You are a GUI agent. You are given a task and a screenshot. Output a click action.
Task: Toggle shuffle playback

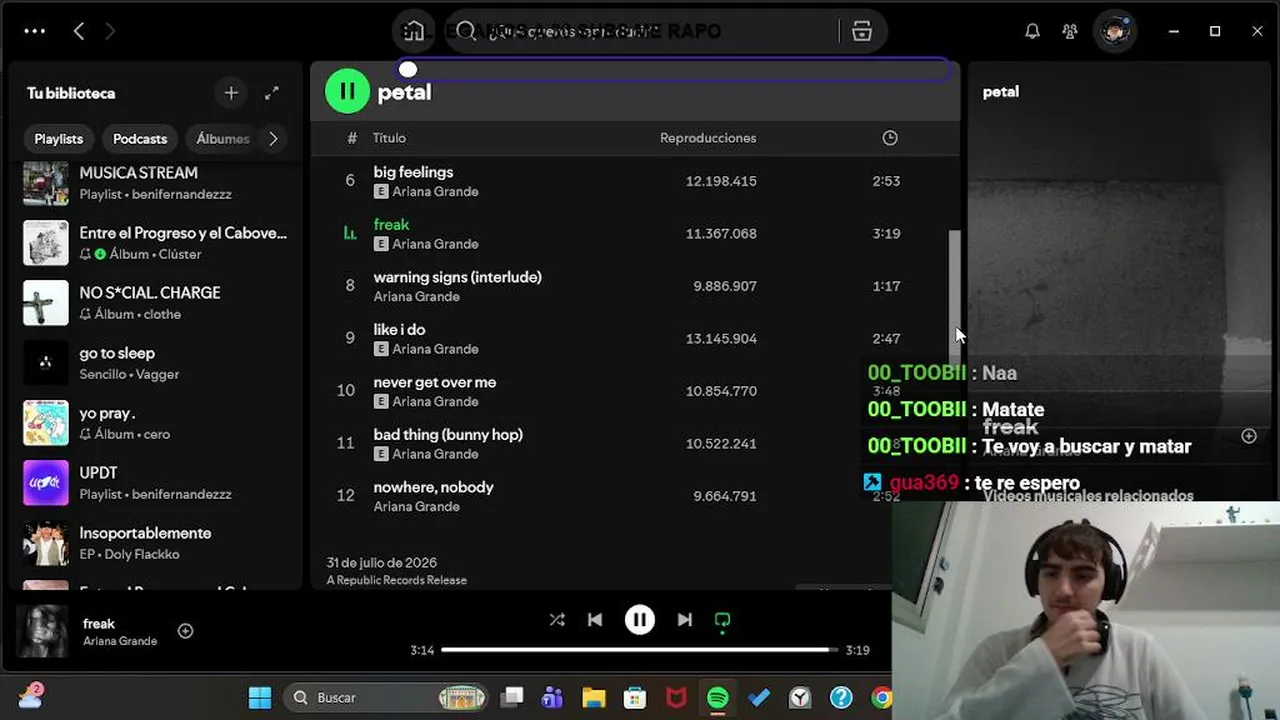(x=557, y=620)
